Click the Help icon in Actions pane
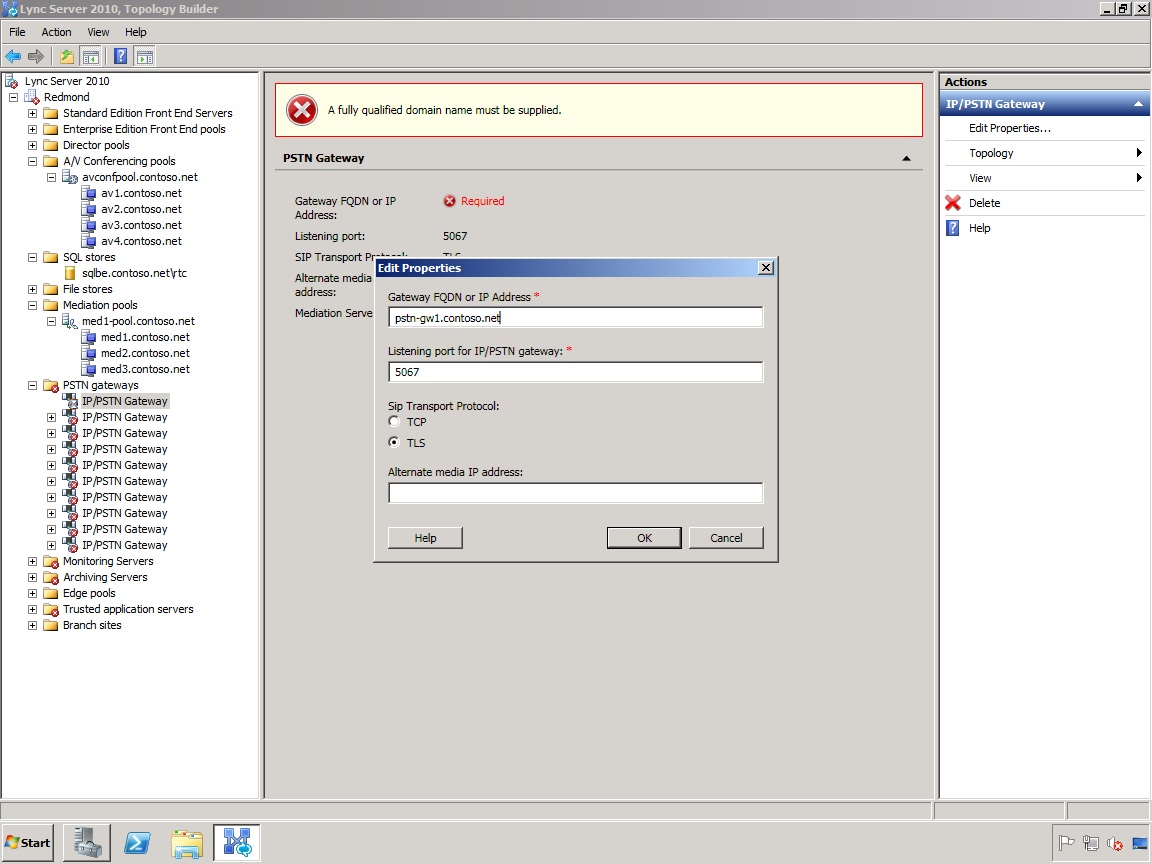This screenshot has height=864, width=1152. (953, 228)
